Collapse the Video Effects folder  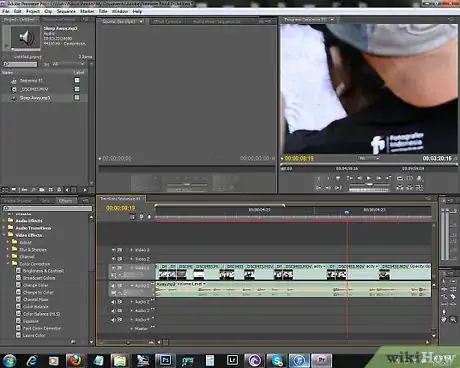click(4, 235)
